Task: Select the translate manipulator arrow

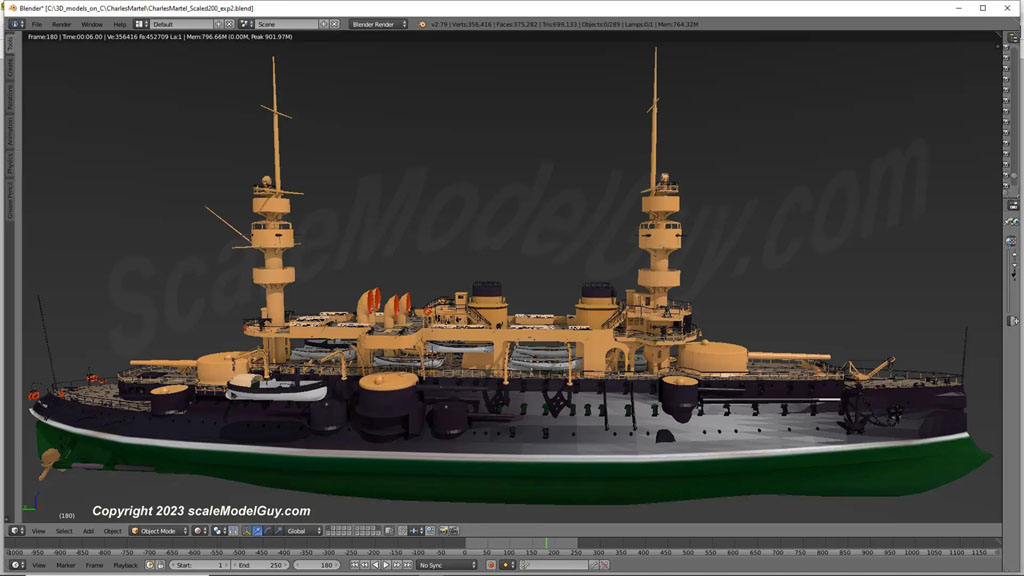Action: tap(257, 531)
